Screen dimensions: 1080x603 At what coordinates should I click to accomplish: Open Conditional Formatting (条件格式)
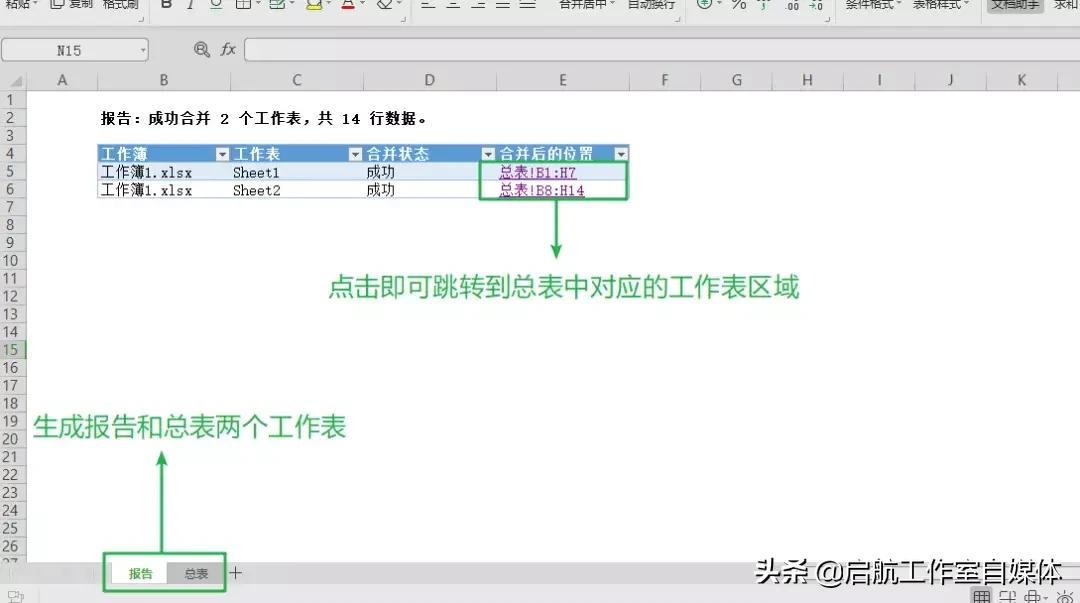pyautogui.click(x=862, y=5)
